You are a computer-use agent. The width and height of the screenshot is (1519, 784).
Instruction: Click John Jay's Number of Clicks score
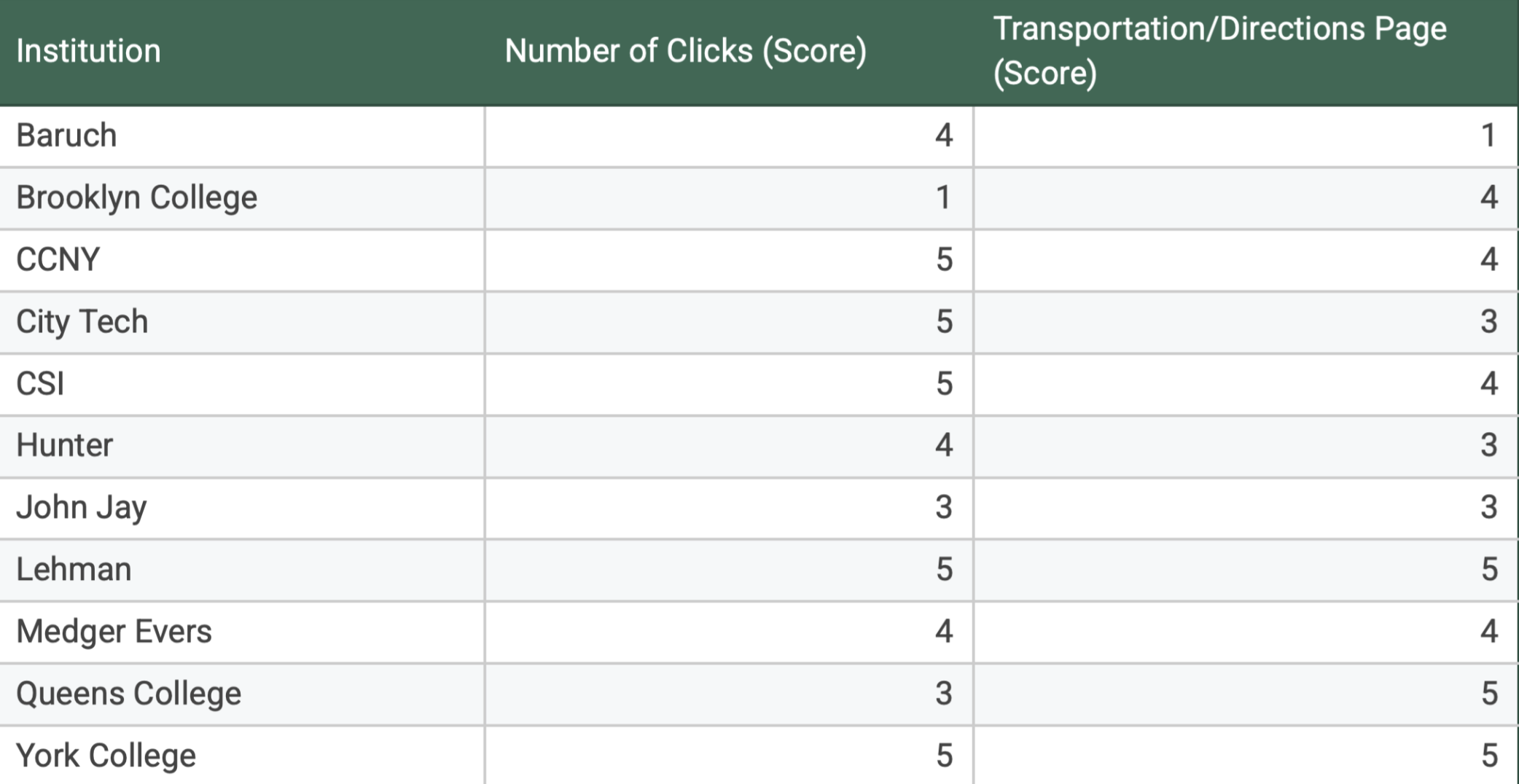[x=943, y=507]
